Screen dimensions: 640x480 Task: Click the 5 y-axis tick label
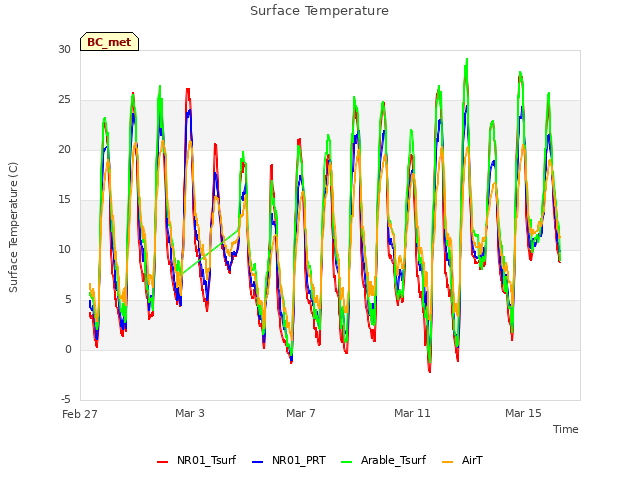68,300
